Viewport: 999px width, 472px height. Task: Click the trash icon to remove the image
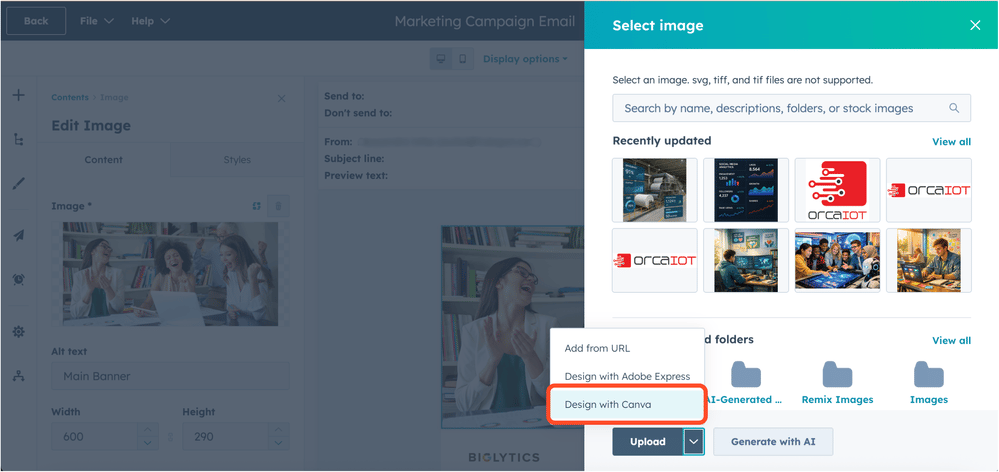[278, 206]
